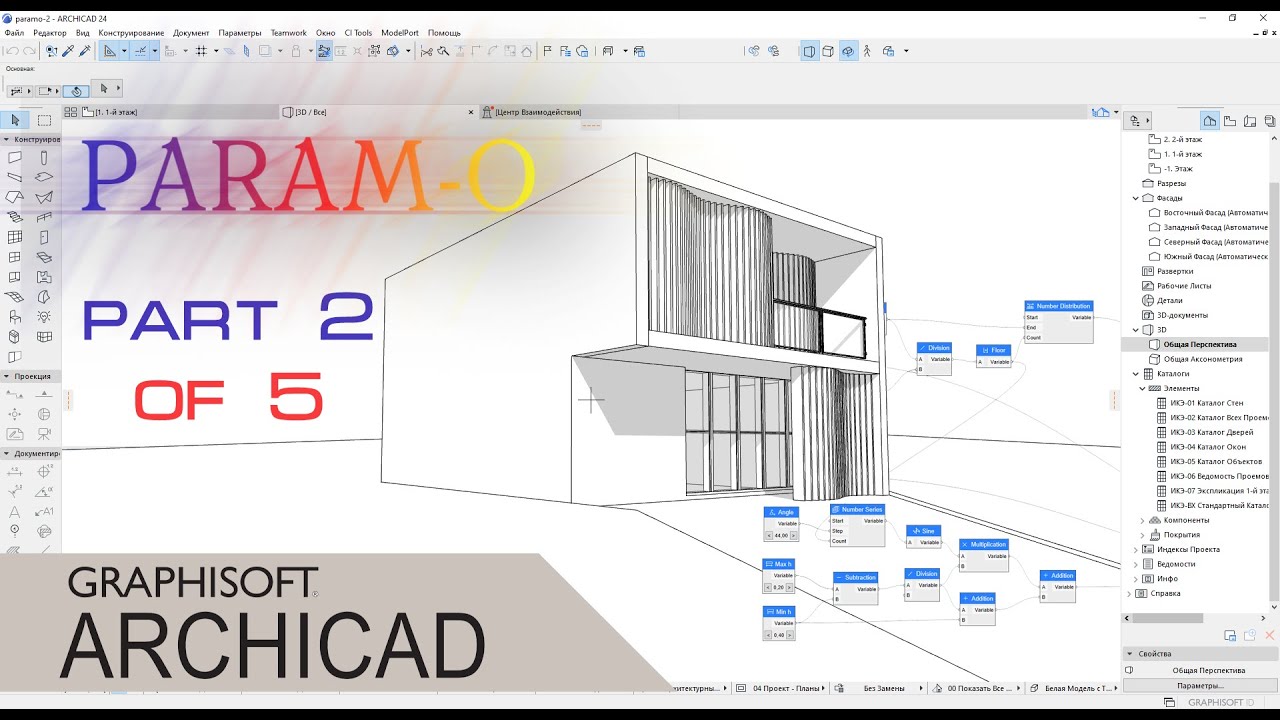Open the Project Map view in Navigator

pyautogui.click(x=1210, y=121)
